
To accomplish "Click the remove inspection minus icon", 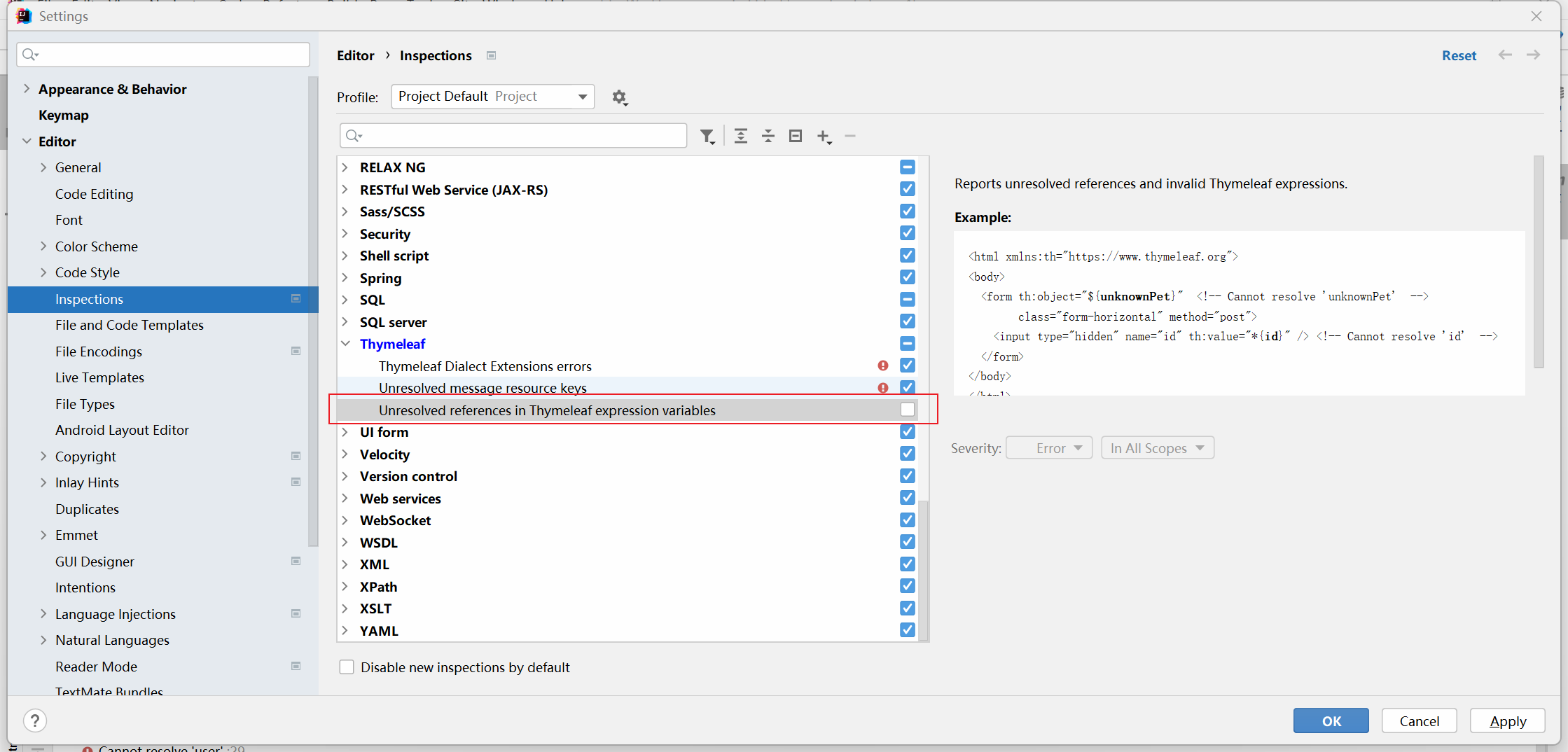I will pyautogui.click(x=850, y=136).
